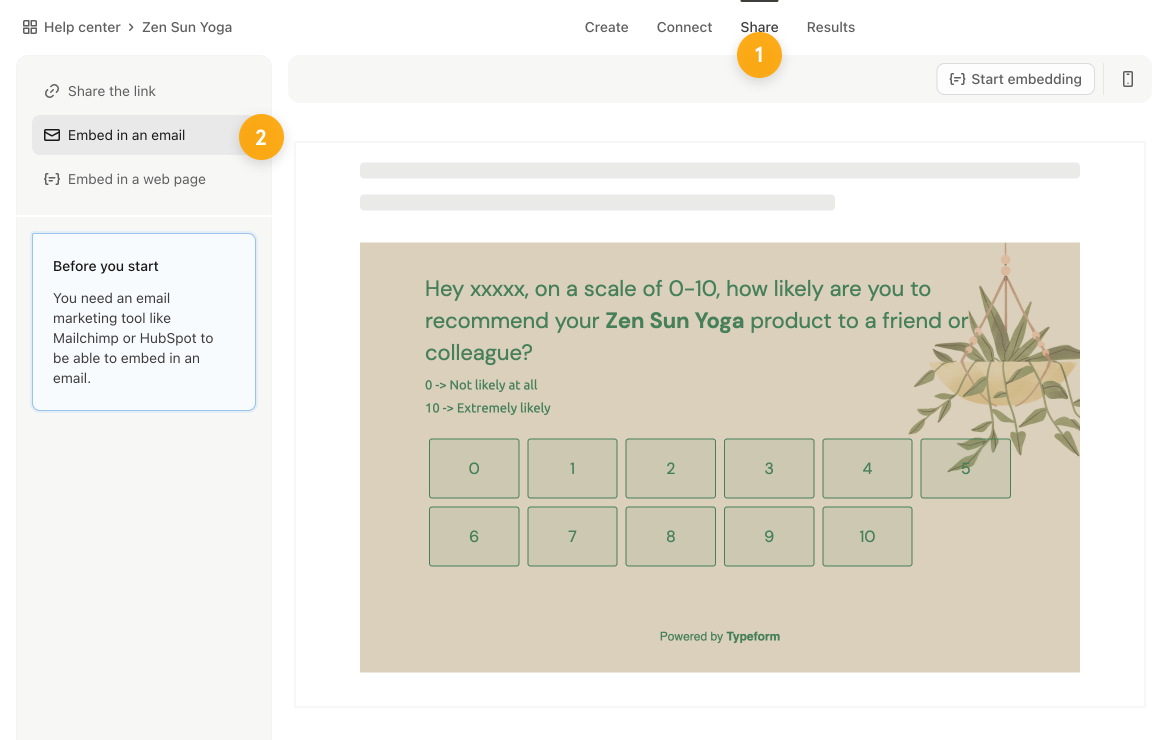Choose rating 1 in the survey preview

coord(573,469)
